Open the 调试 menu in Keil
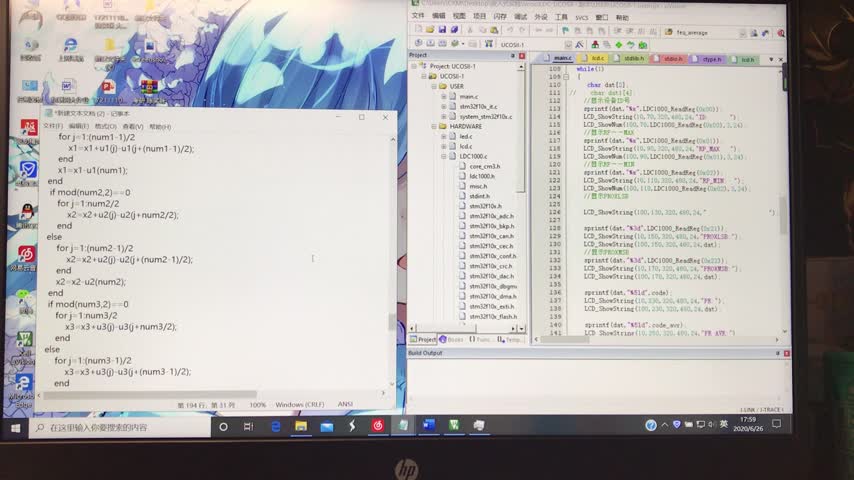The height and width of the screenshot is (480, 854). [x=519, y=17]
